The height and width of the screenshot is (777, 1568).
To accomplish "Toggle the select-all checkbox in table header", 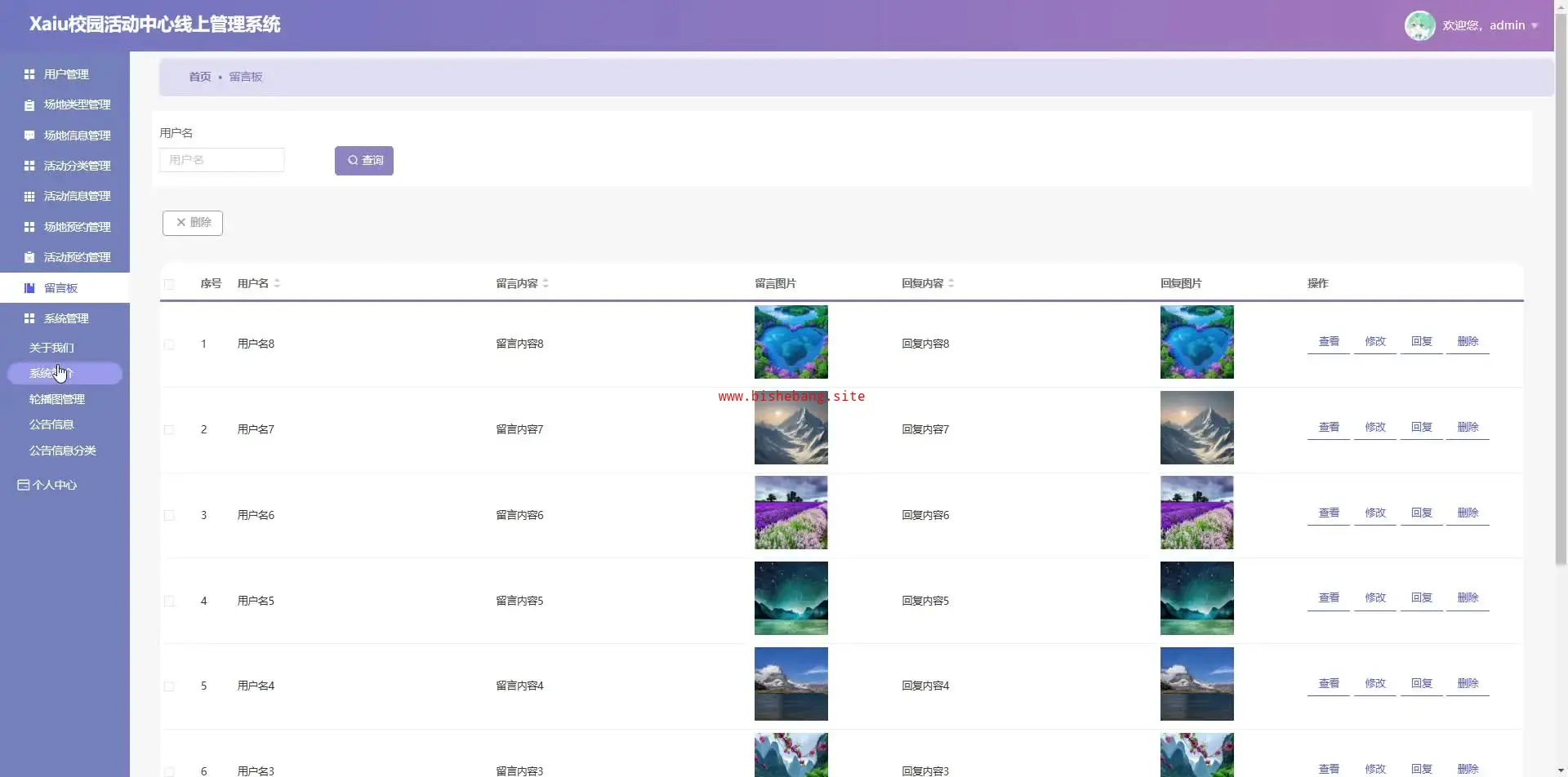I will 169,285.
